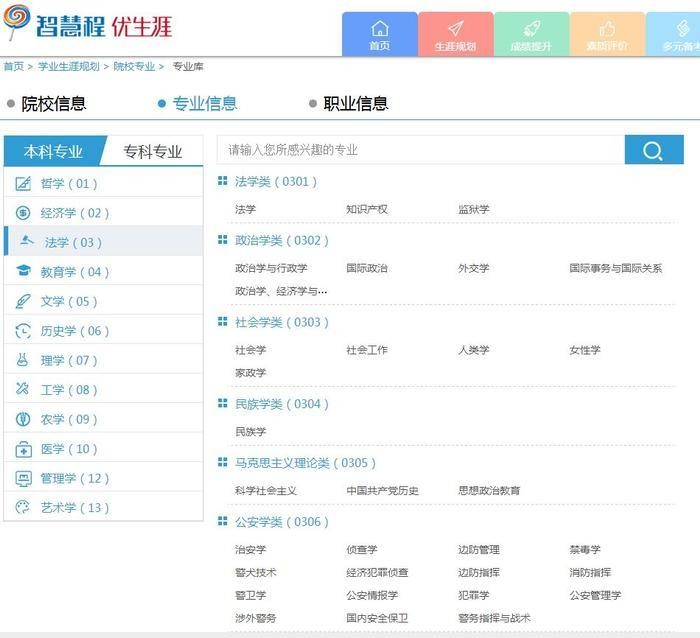This screenshot has height=638, width=700.
Task: Click grid icon beside 公安学类 (0306)
Action: (222, 521)
